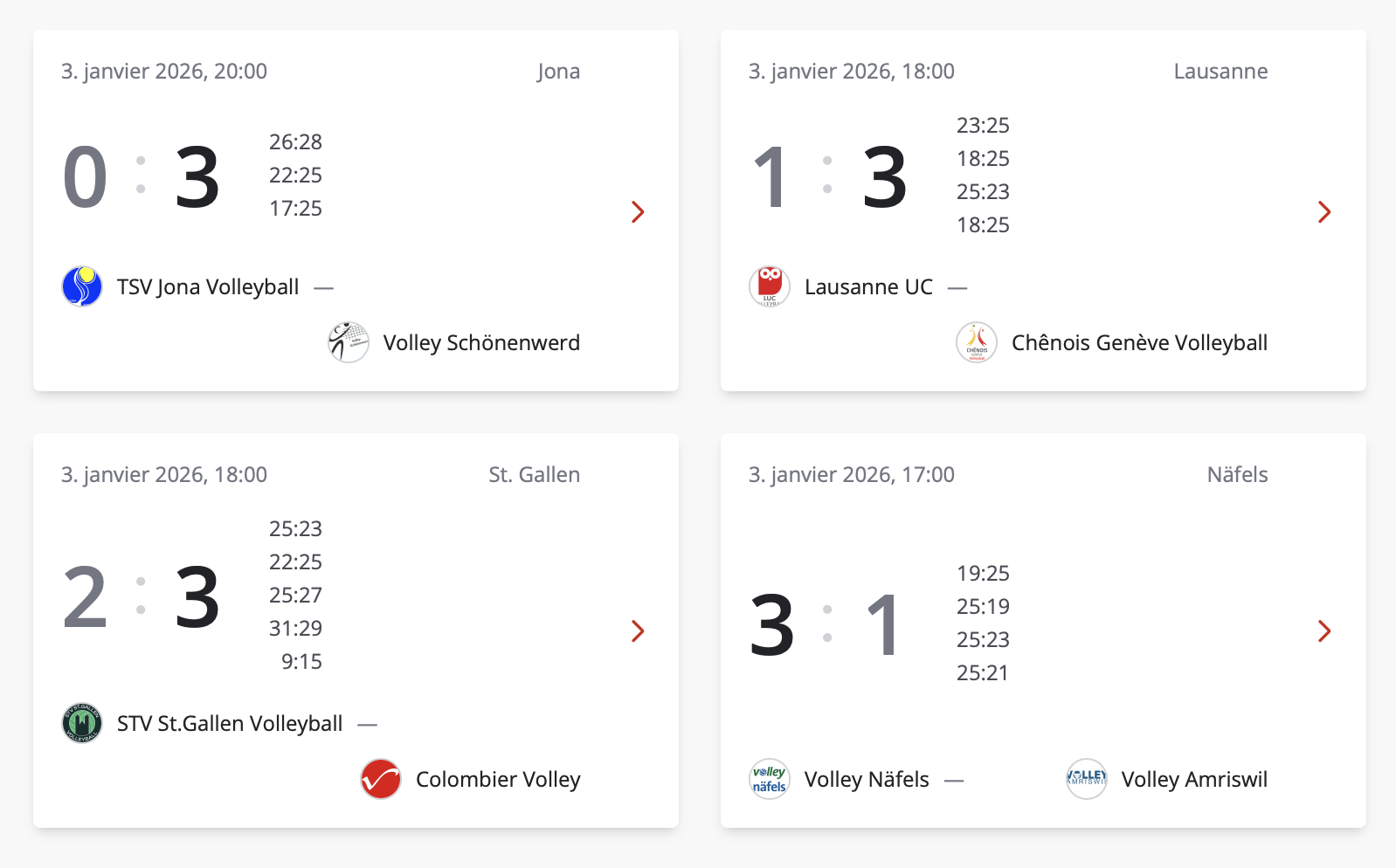Click the Chênois Genève Volleyball logo
1396x868 pixels.
[x=977, y=342]
